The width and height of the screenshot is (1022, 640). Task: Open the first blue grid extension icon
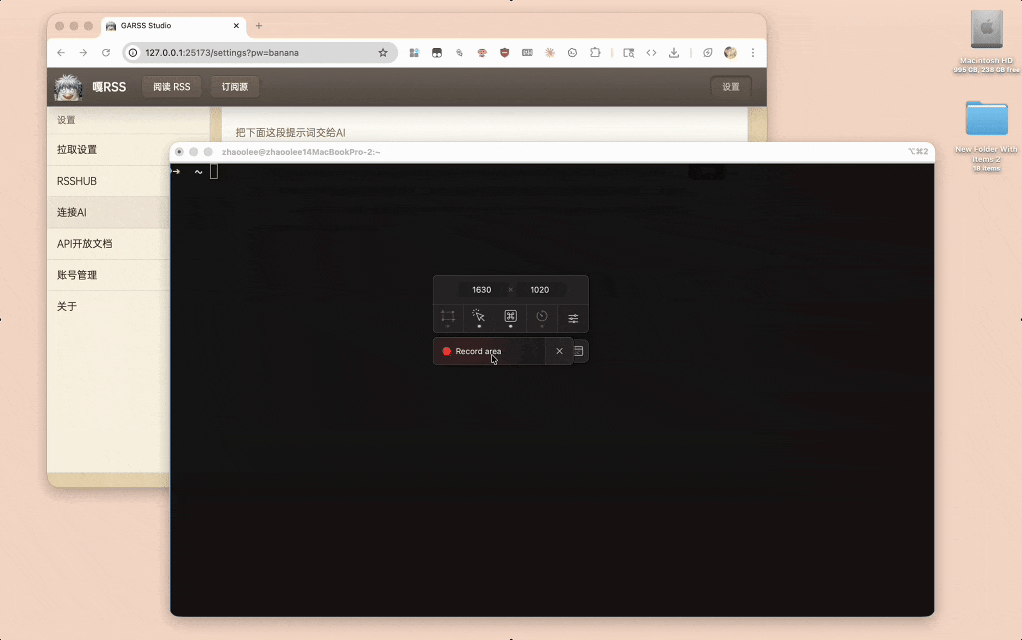point(414,53)
